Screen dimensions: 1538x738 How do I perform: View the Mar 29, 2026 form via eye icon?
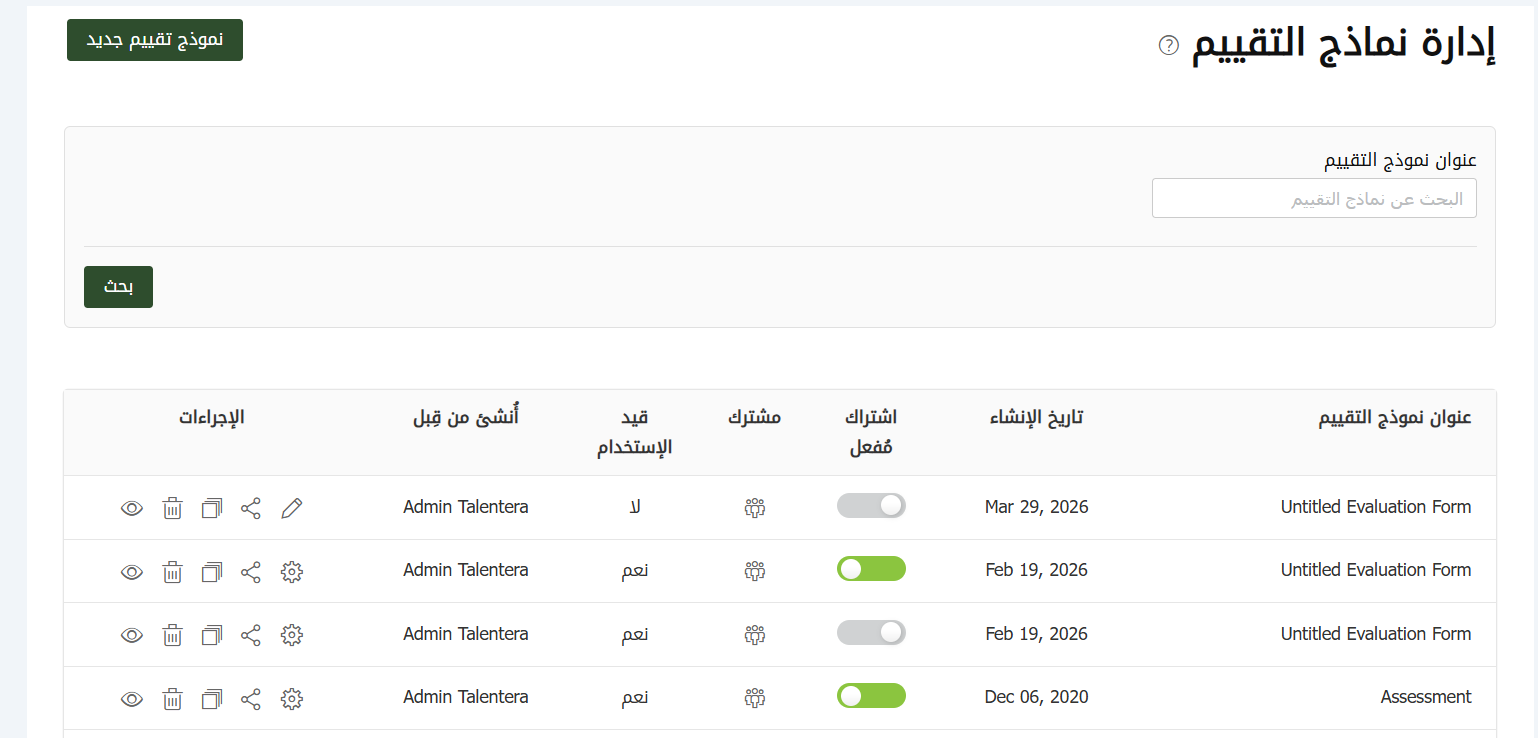click(x=132, y=508)
